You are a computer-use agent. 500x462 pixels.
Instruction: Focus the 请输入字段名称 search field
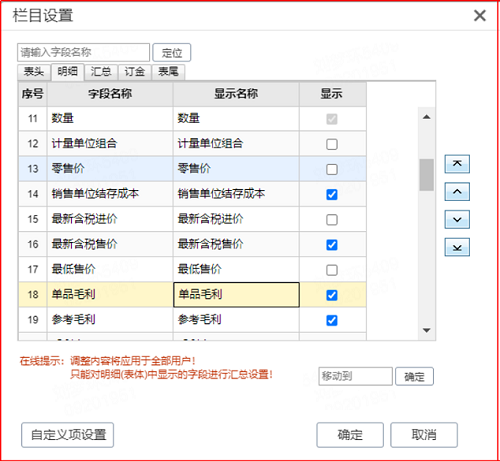click(x=83, y=52)
